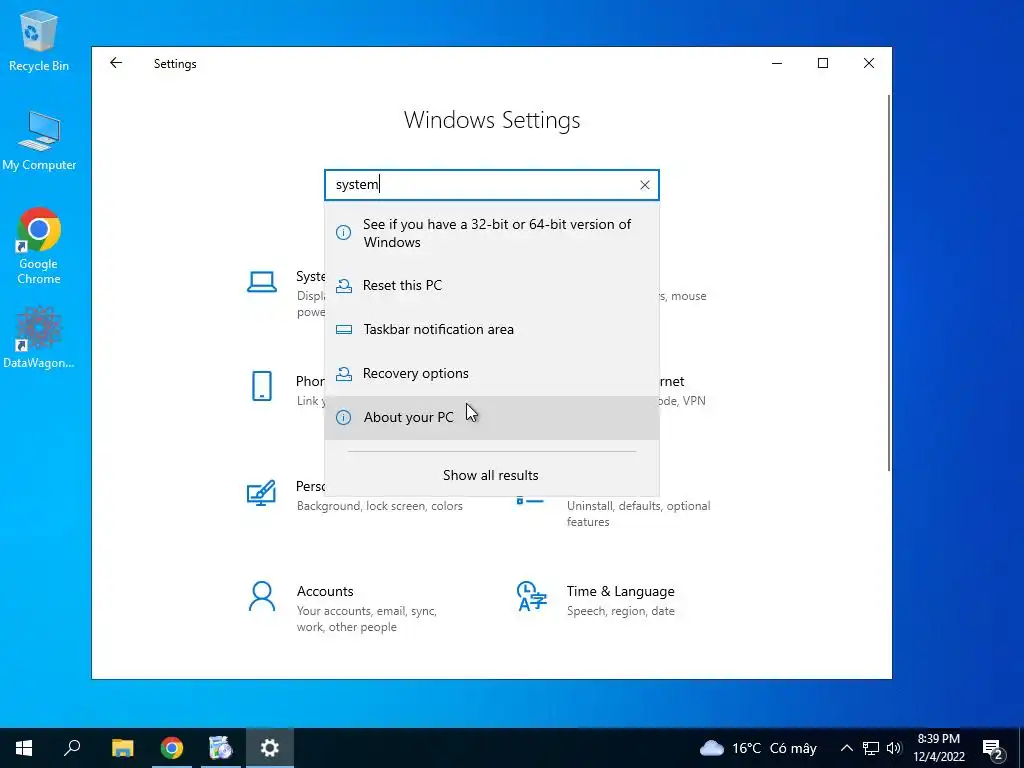Open the taskbar app next to Chrome
This screenshot has width=1024, height=768.
pos(221,748)
